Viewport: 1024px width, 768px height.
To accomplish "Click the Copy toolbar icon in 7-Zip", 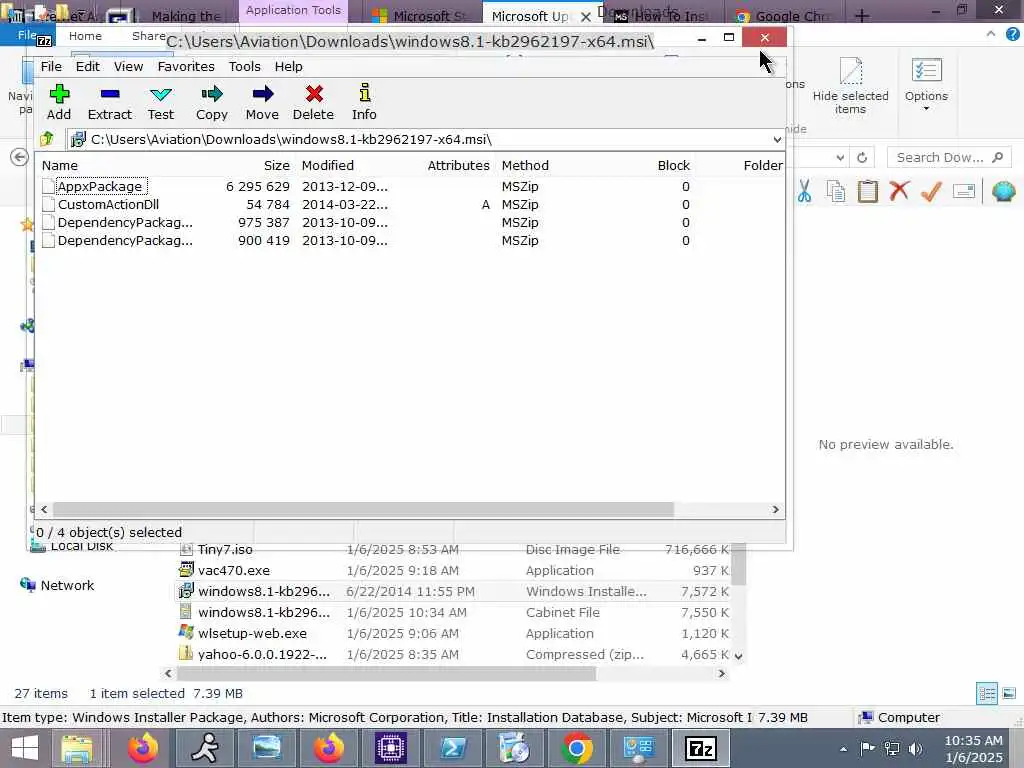I will pyautogui.click(x=212, y=102).
